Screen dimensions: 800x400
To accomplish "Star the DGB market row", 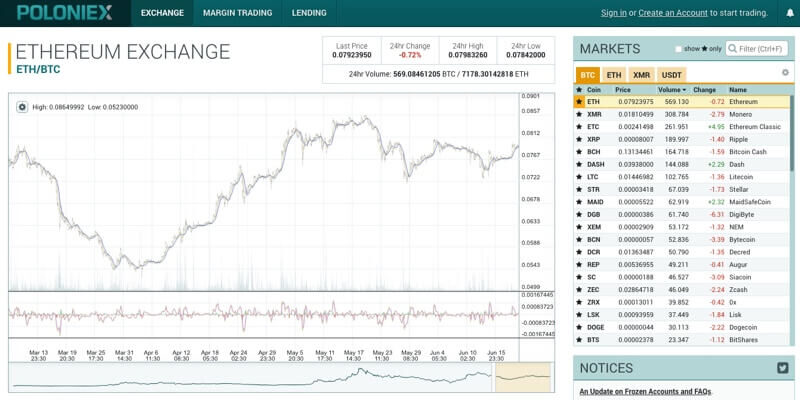I will (579, 214).
